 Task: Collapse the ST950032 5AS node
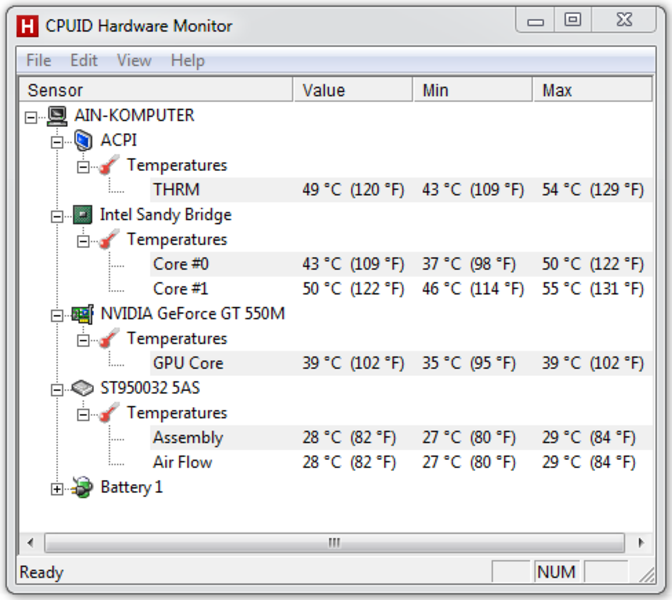point(57,390)
